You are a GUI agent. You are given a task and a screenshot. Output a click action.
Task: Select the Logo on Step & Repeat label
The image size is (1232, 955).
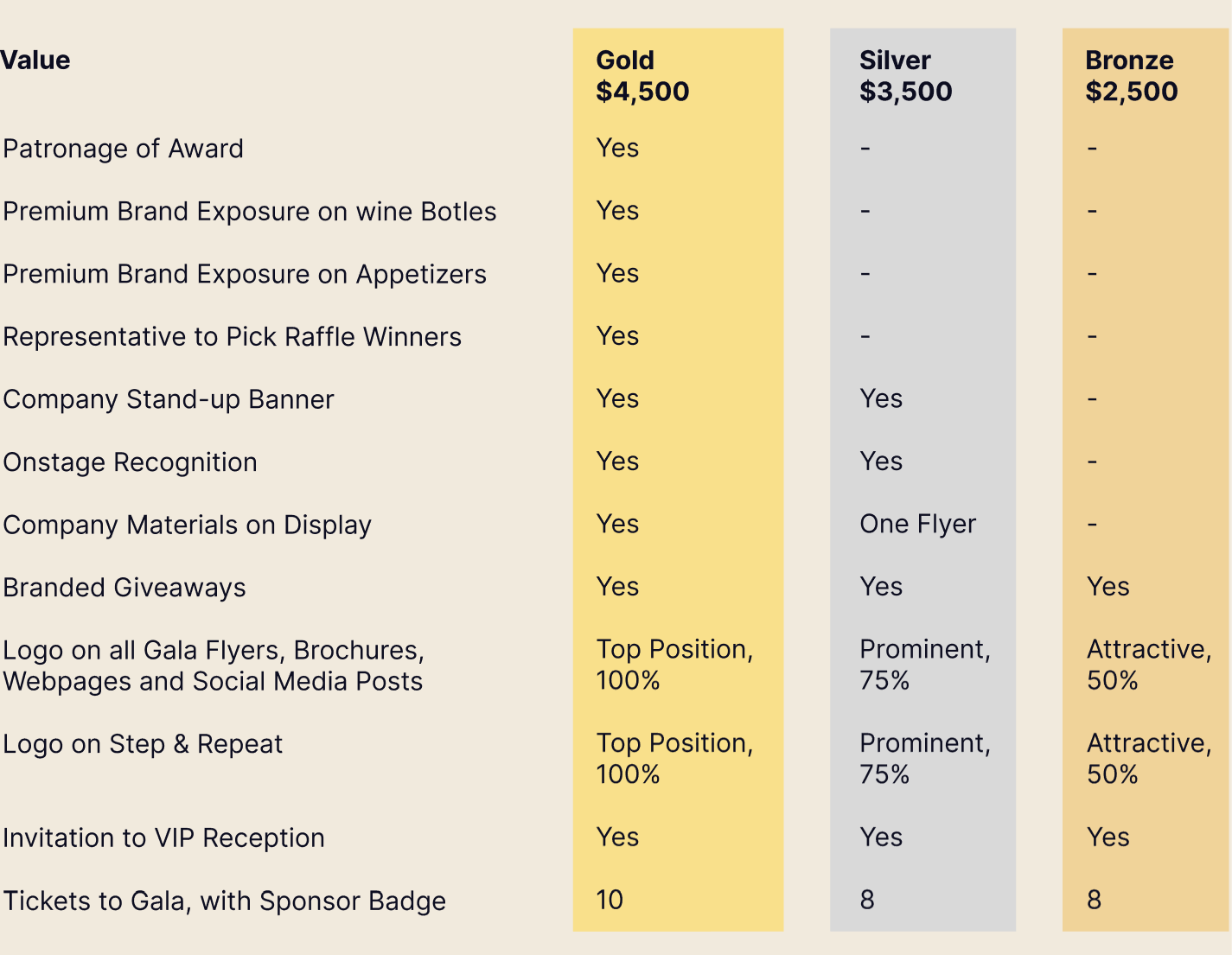point(143,744)
